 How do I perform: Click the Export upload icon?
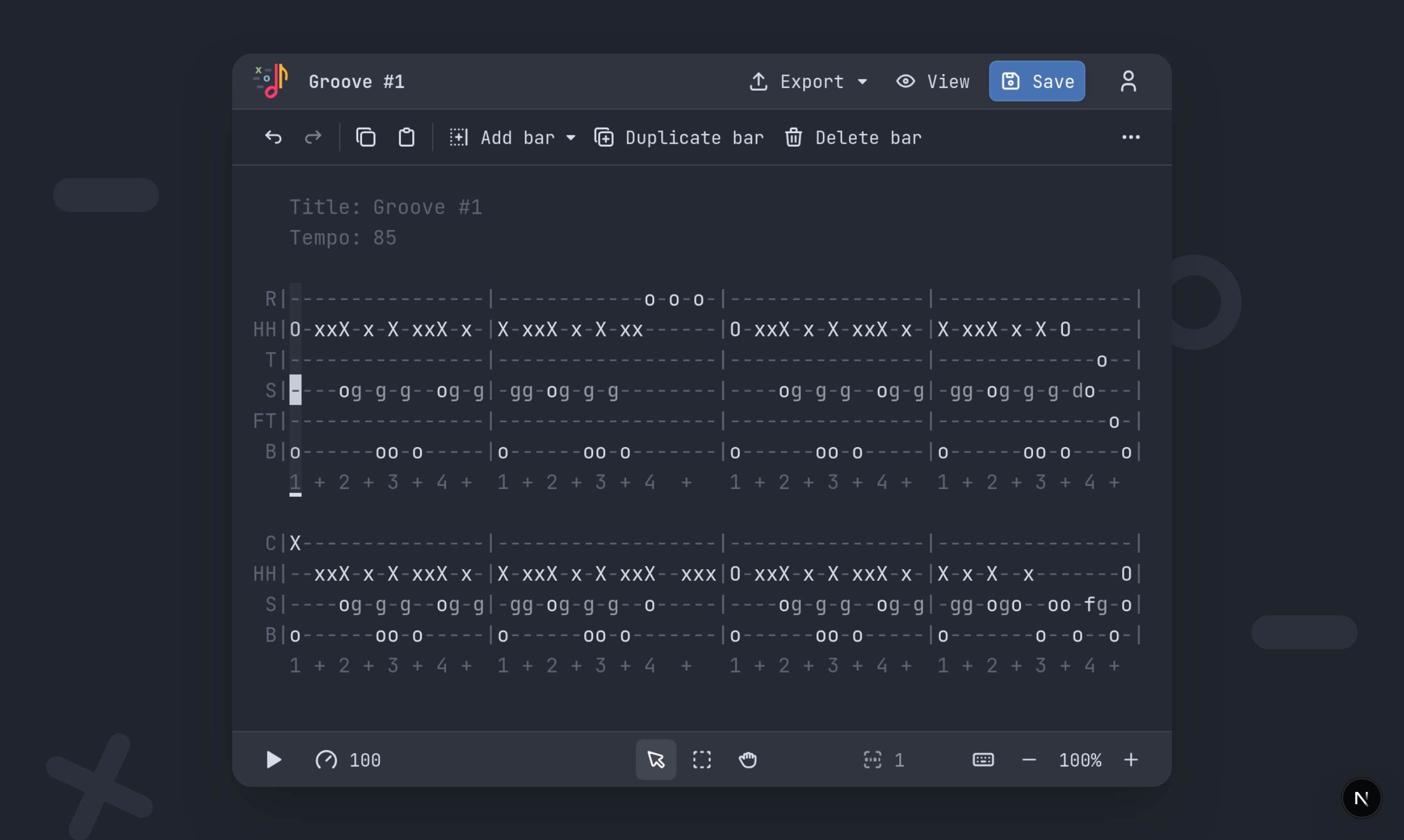point(758,81)
